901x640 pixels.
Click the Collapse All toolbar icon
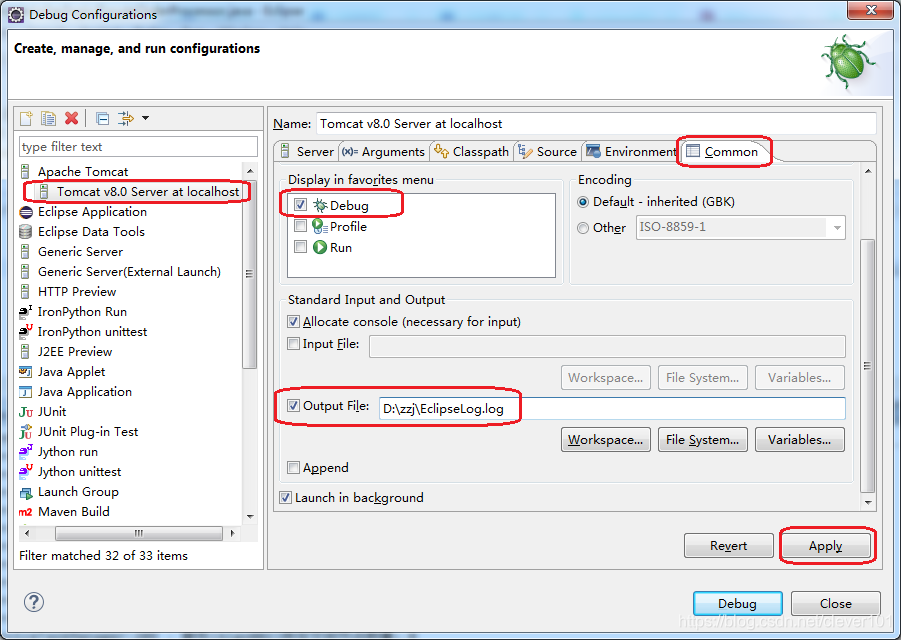[x=102, y=119]
